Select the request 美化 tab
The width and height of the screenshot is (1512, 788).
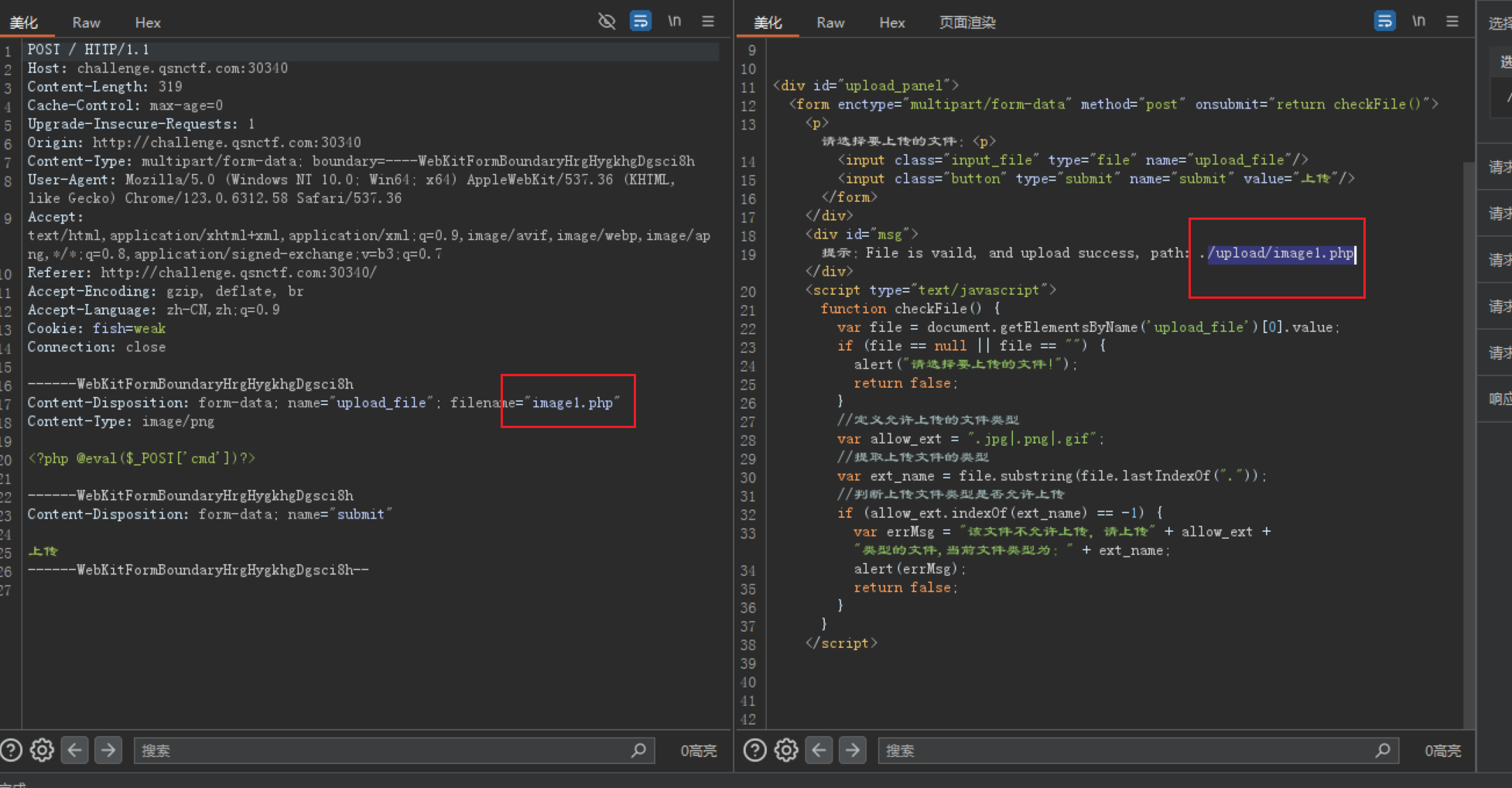(x=24, y=22)
